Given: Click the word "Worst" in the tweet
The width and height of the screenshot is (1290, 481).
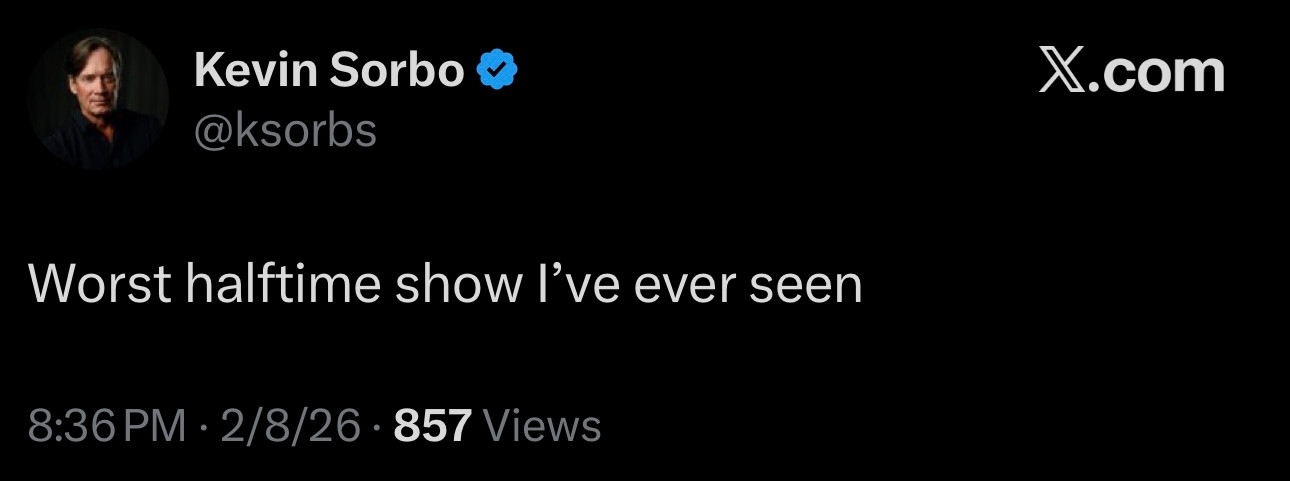Looking at the screenshot, I should [100, 285].
